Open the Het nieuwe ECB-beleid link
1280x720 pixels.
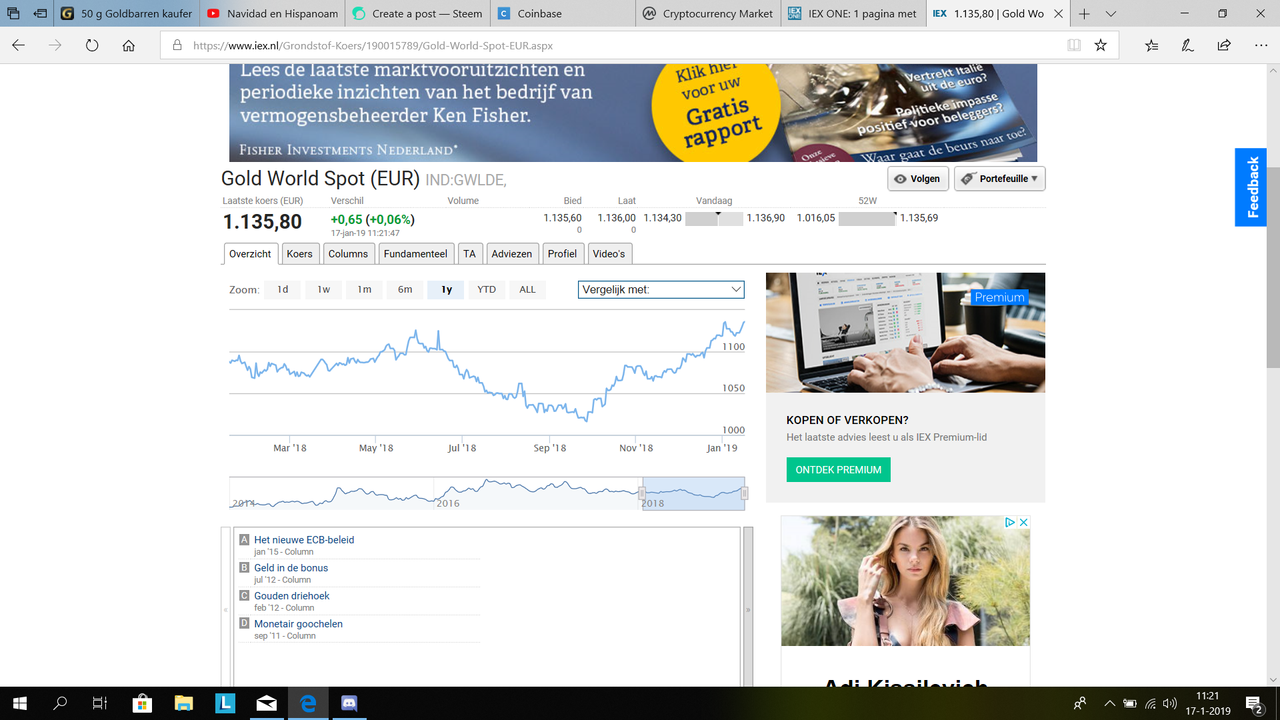[304, 540]
